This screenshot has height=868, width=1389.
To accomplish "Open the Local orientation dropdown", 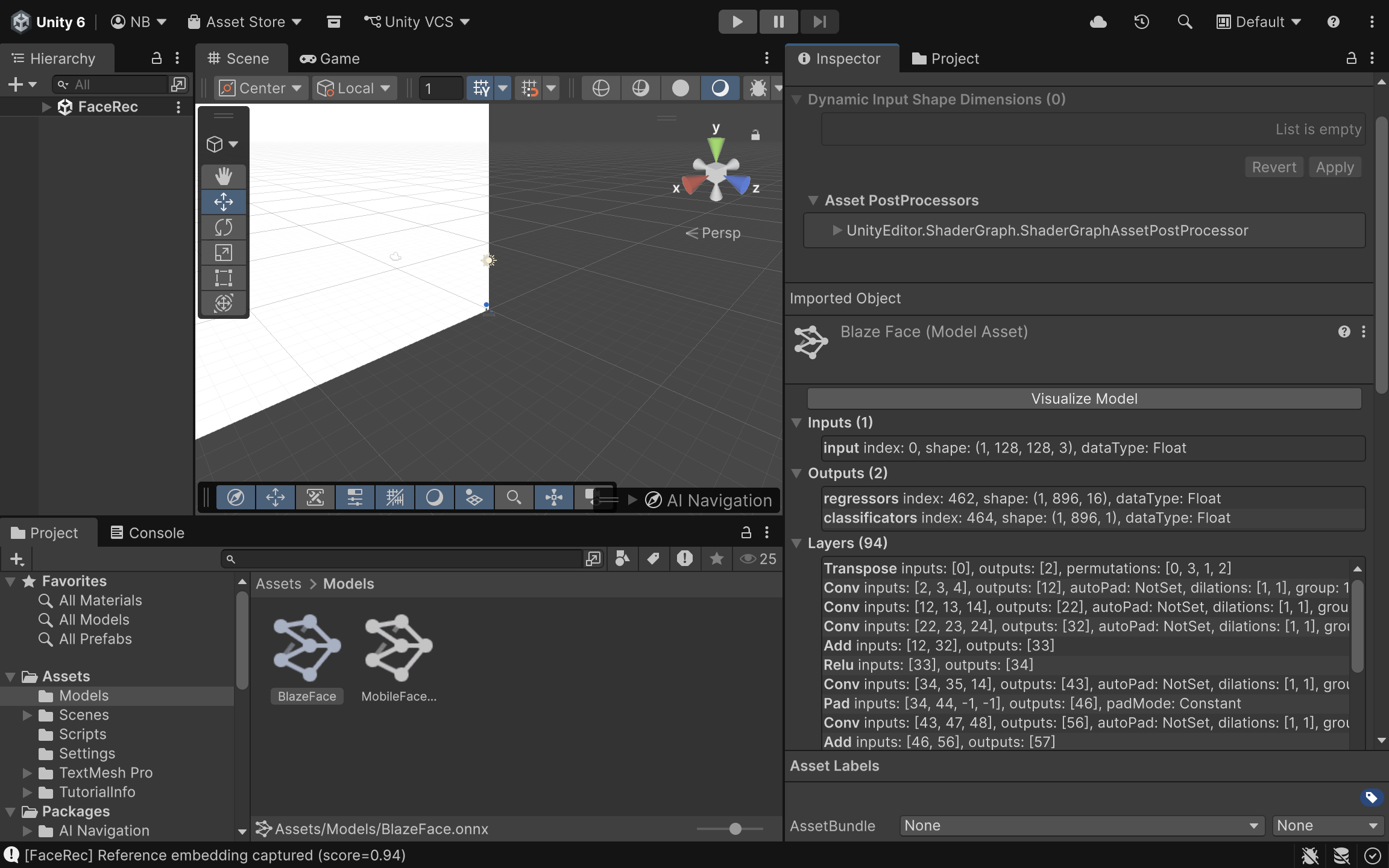I will point(354,87).
